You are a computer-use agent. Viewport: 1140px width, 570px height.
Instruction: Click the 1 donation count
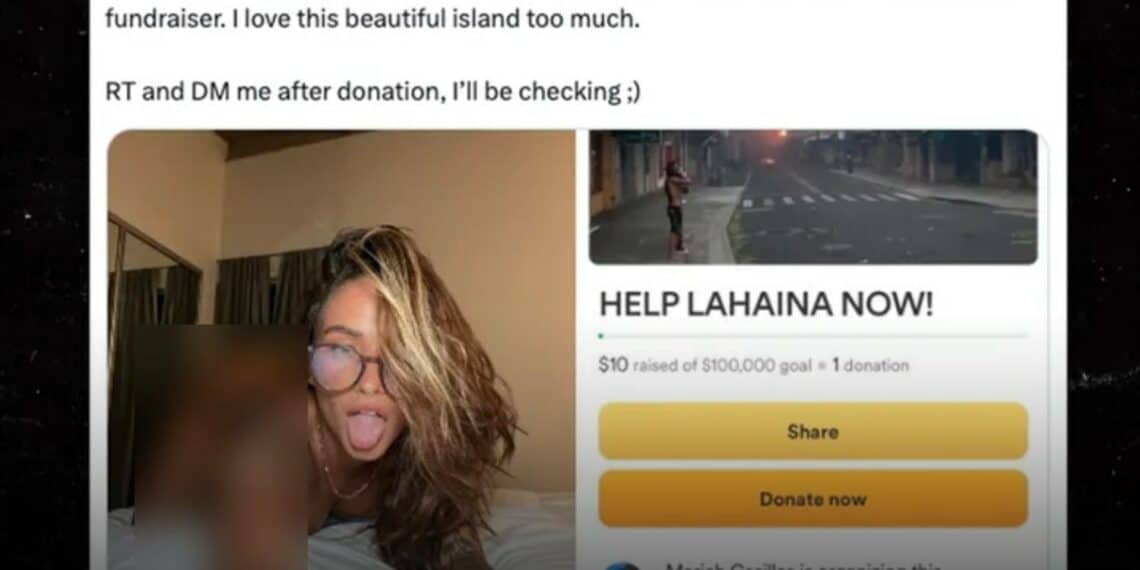click(870, 366)
